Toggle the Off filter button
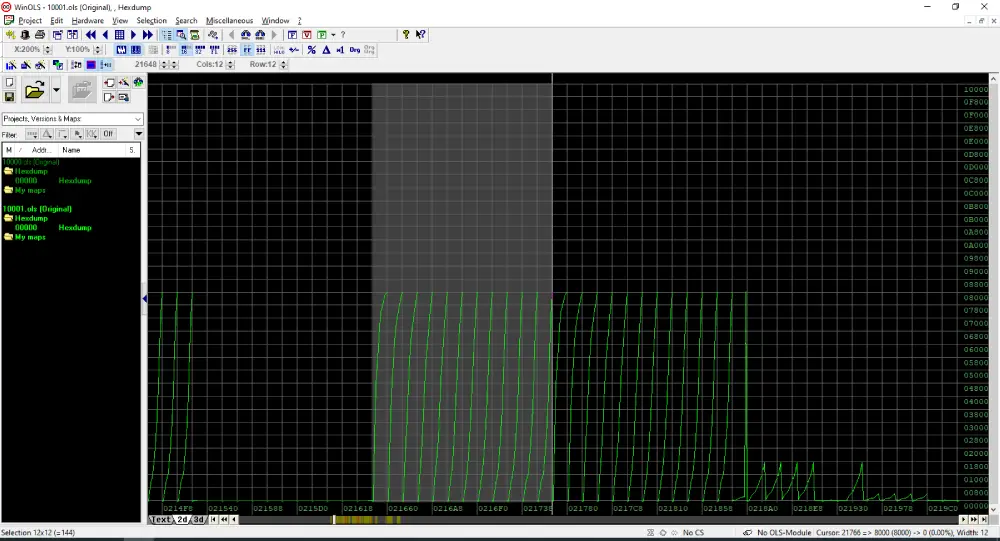 108,134
